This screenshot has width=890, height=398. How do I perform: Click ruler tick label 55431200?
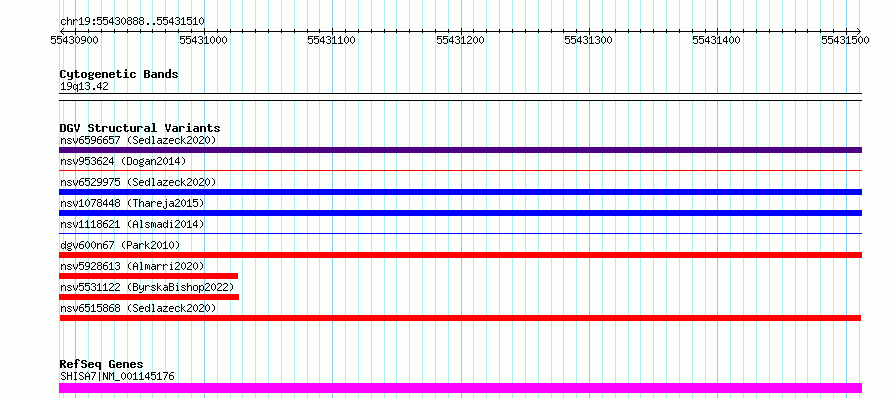(x=460, y=40)
